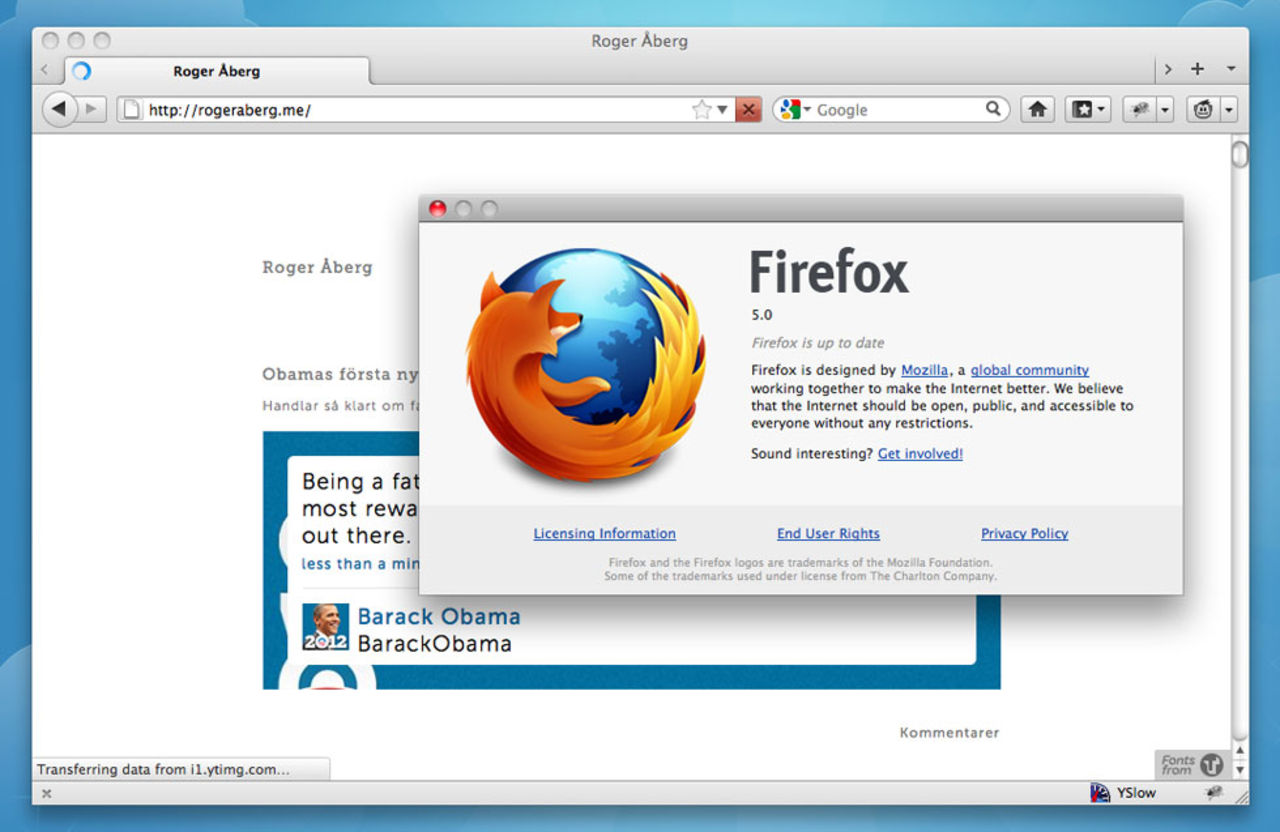Screen dimensions: 1280x832
Task: Navigate to the home page
Action: click(1037, 109)
